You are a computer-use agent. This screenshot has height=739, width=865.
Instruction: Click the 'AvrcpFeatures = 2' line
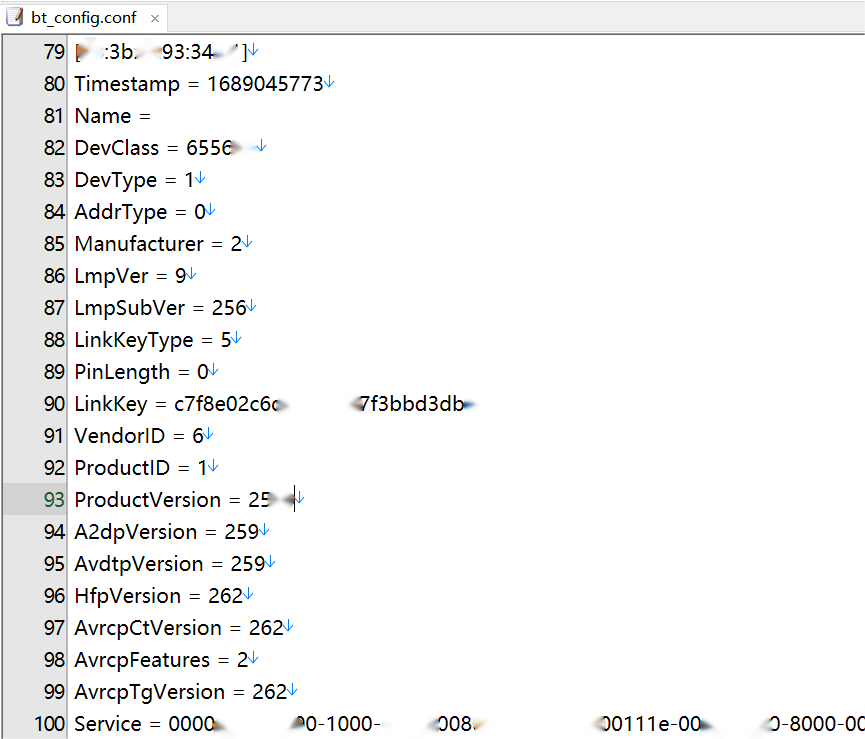pos(161,660)
